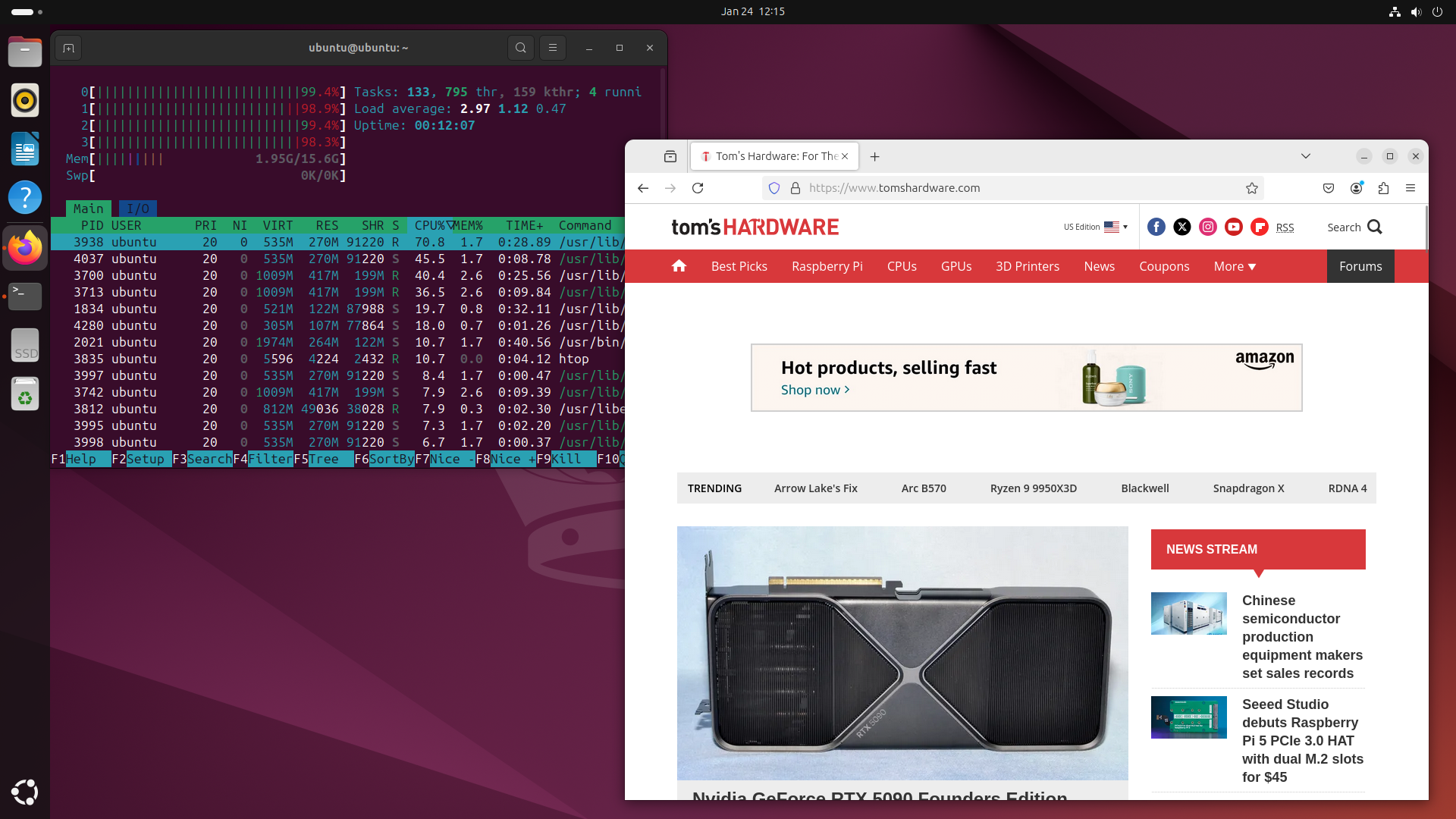Click F9 Kill in htop
1456x819 pixels.
(566, 459)
